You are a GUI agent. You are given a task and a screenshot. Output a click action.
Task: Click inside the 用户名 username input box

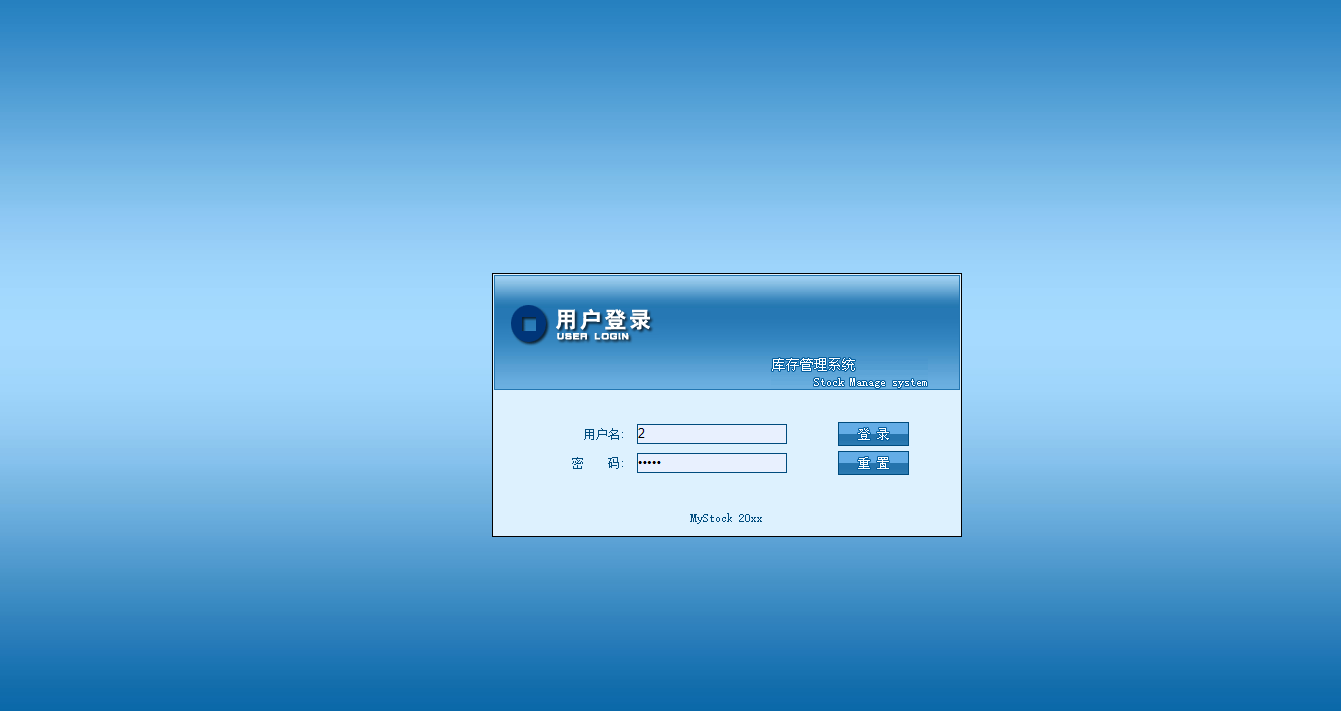[711, 433]
